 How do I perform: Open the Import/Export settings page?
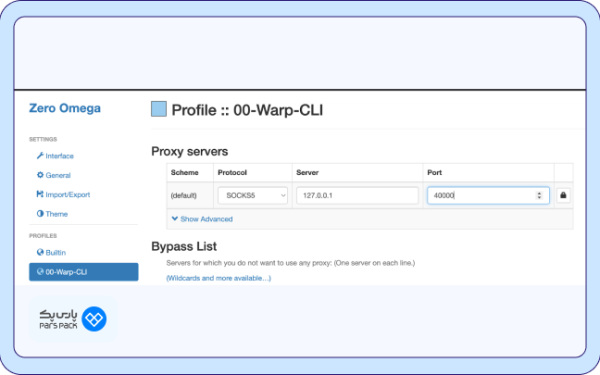(x=63, y=194)
